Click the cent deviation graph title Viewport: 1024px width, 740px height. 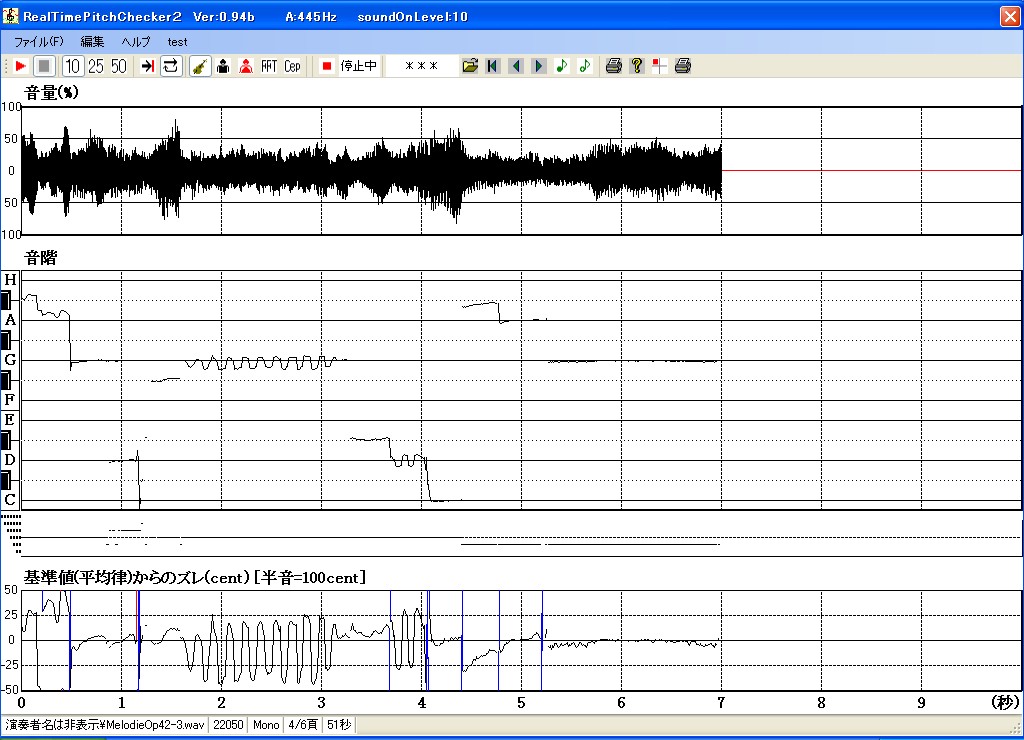click(195, 577)
